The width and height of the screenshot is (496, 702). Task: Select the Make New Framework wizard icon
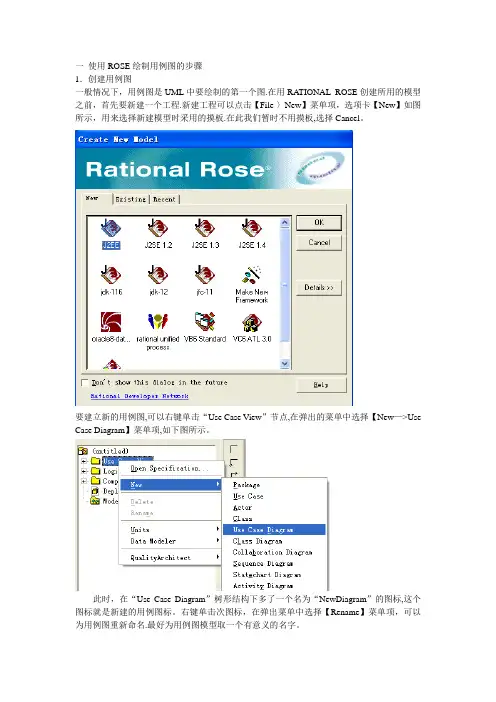pos(252,275)
